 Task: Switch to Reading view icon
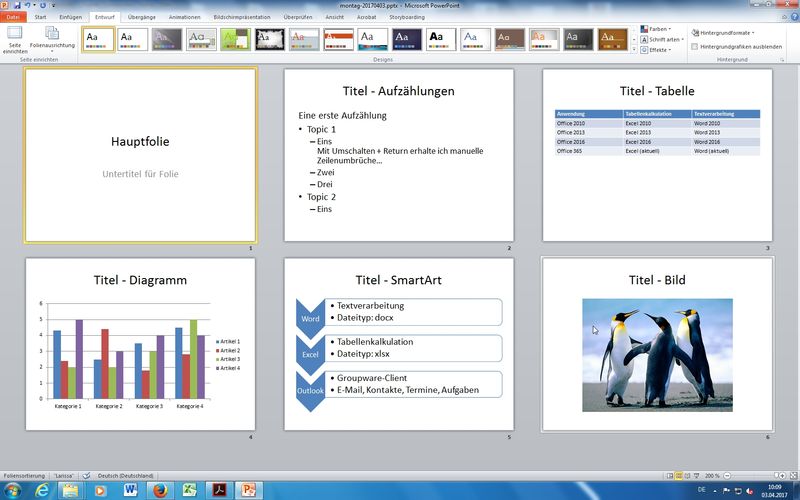(688, 476)
